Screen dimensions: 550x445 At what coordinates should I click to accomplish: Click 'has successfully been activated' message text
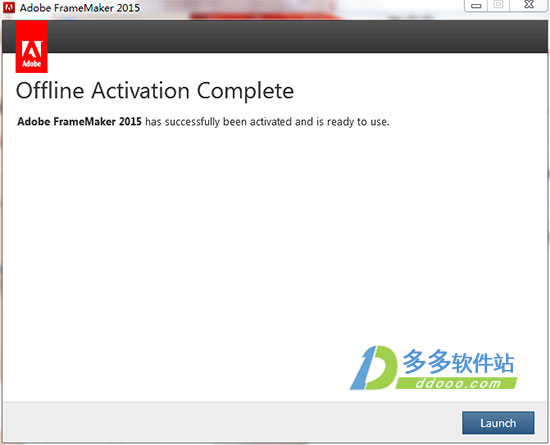[267, 122]
